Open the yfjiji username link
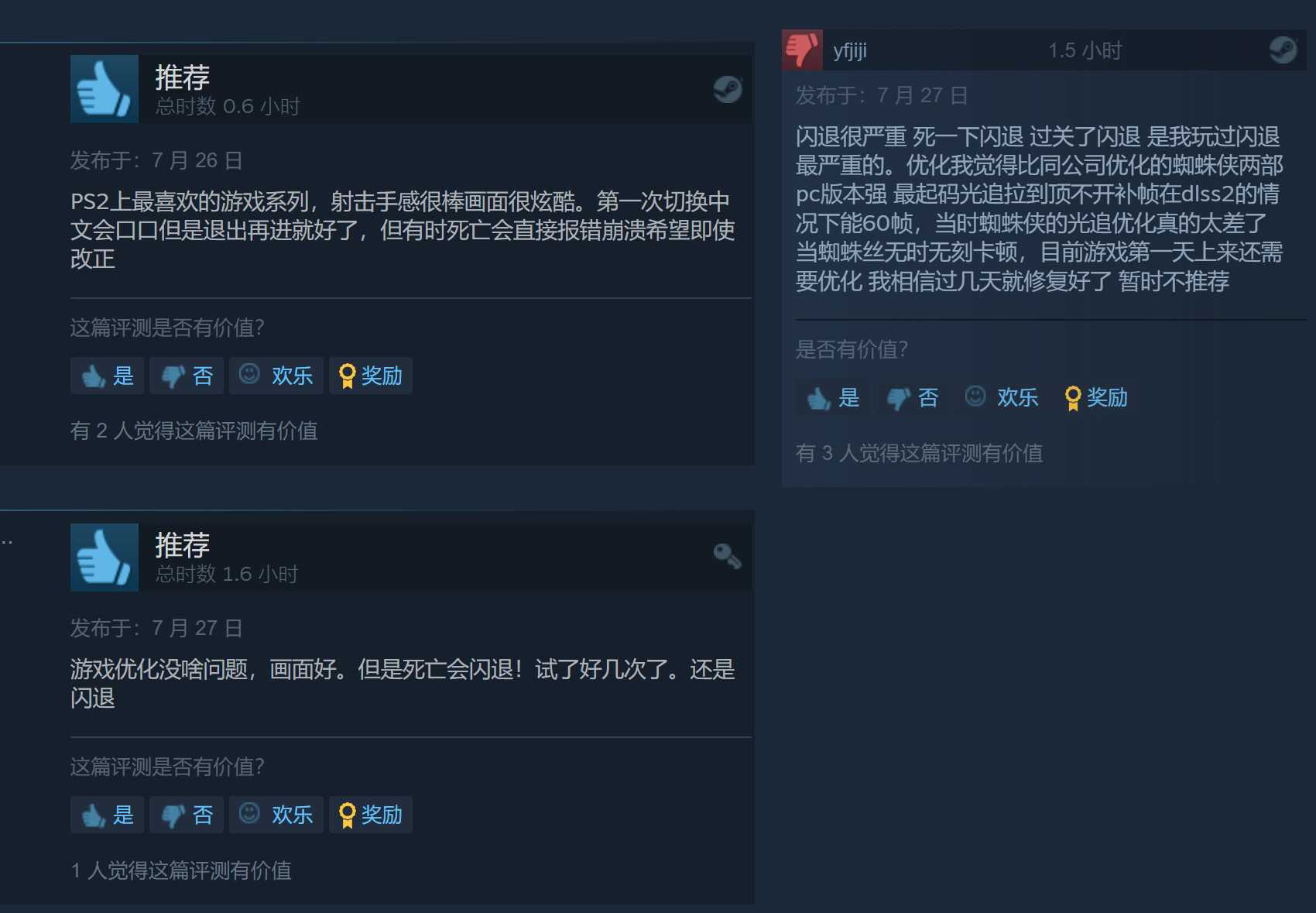Image resolution: width=1316 pixels, height=913 pixels. pos(850,51)
